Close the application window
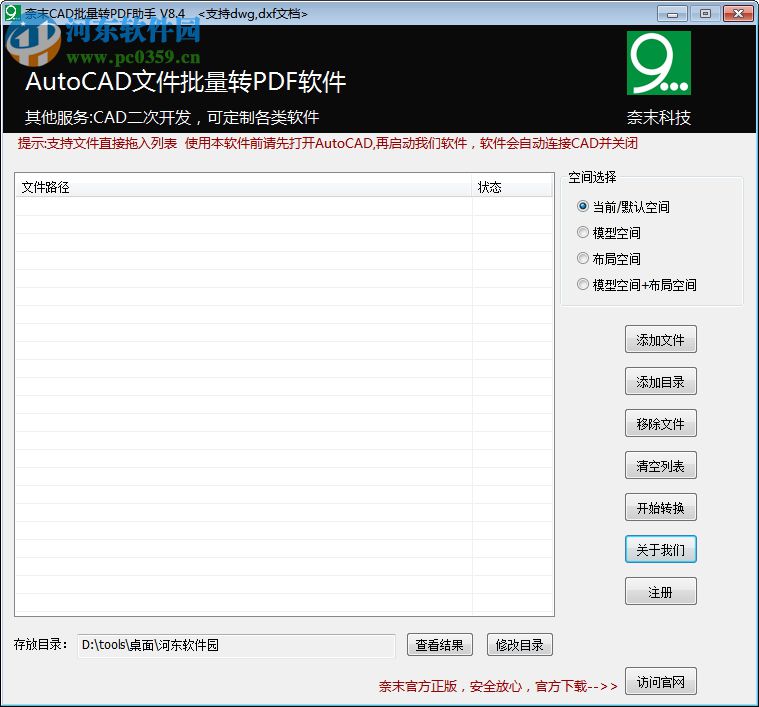This screenshot has height=707, width=759. [738, 14]
